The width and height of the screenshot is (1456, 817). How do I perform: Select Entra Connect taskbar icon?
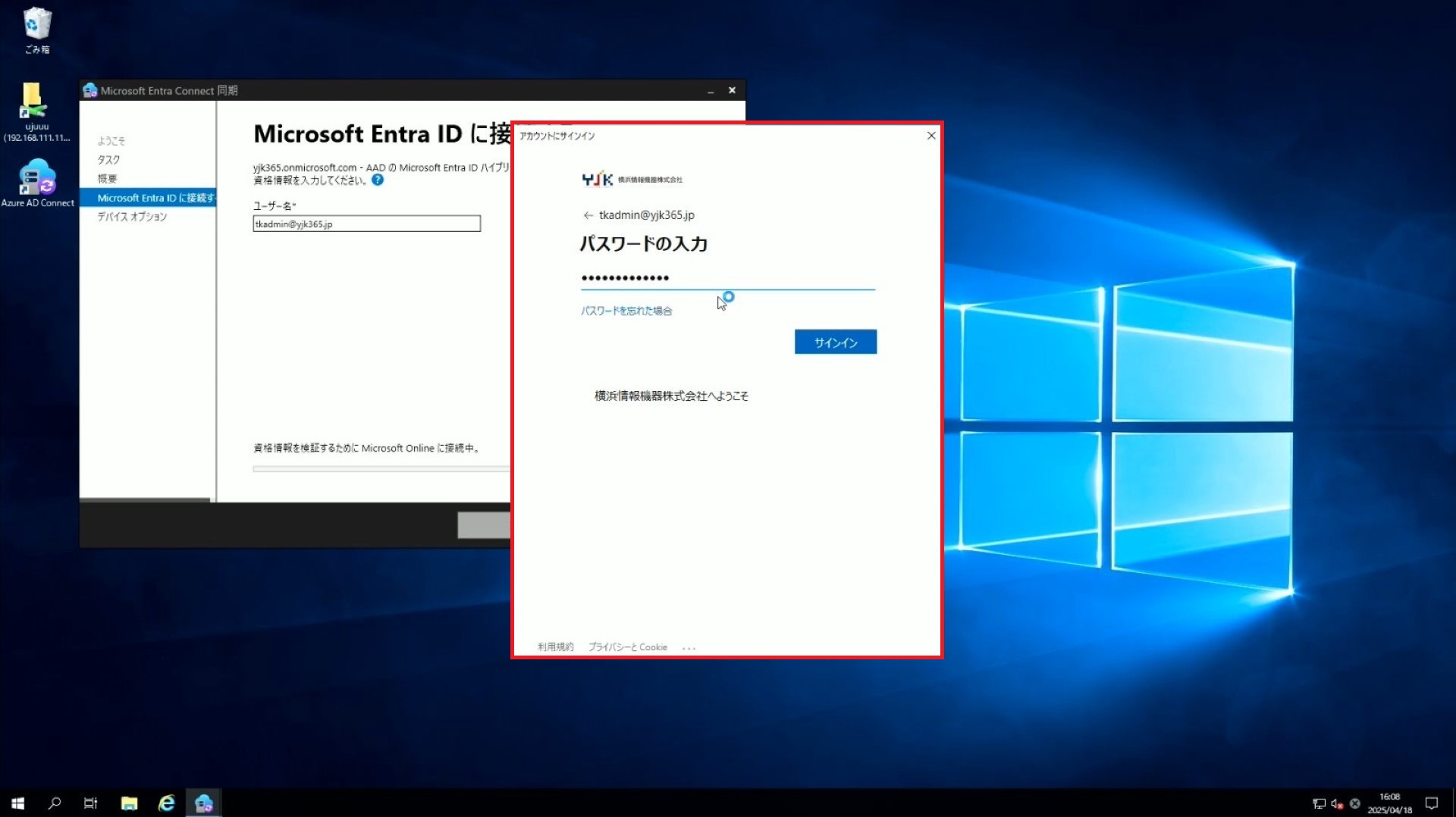203,803
